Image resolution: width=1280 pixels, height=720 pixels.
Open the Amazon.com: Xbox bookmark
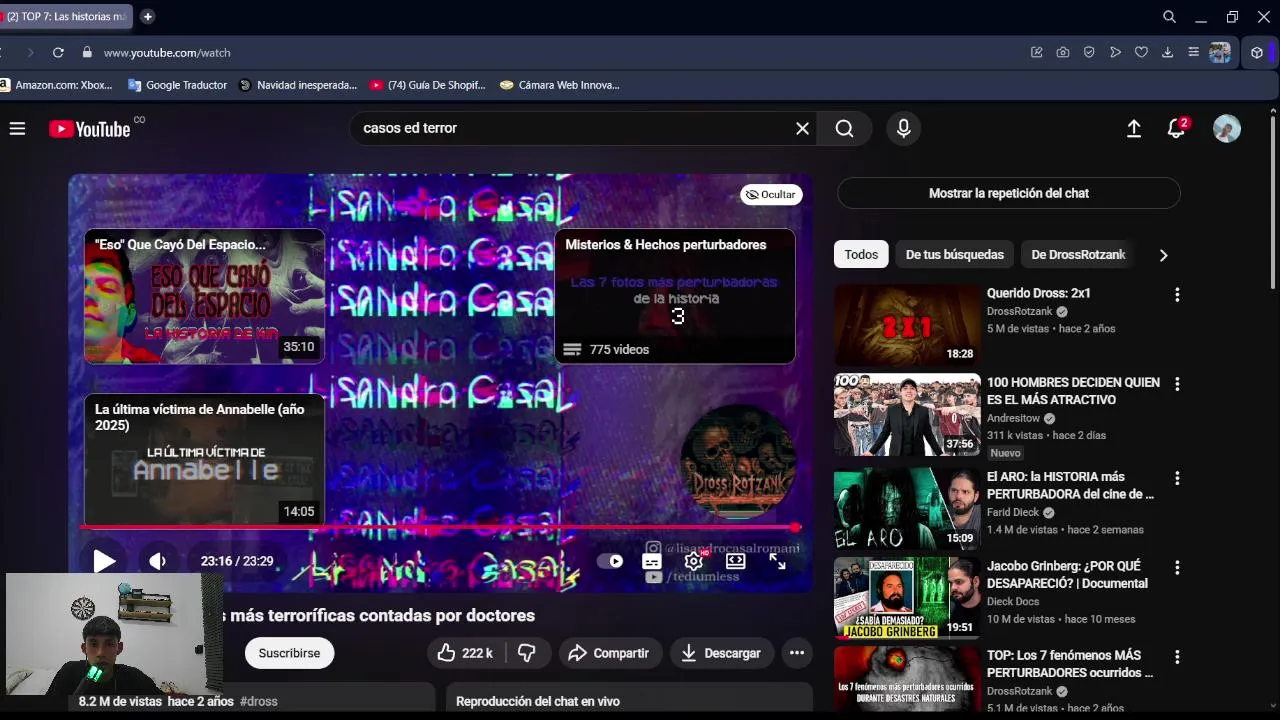[56, 85]
